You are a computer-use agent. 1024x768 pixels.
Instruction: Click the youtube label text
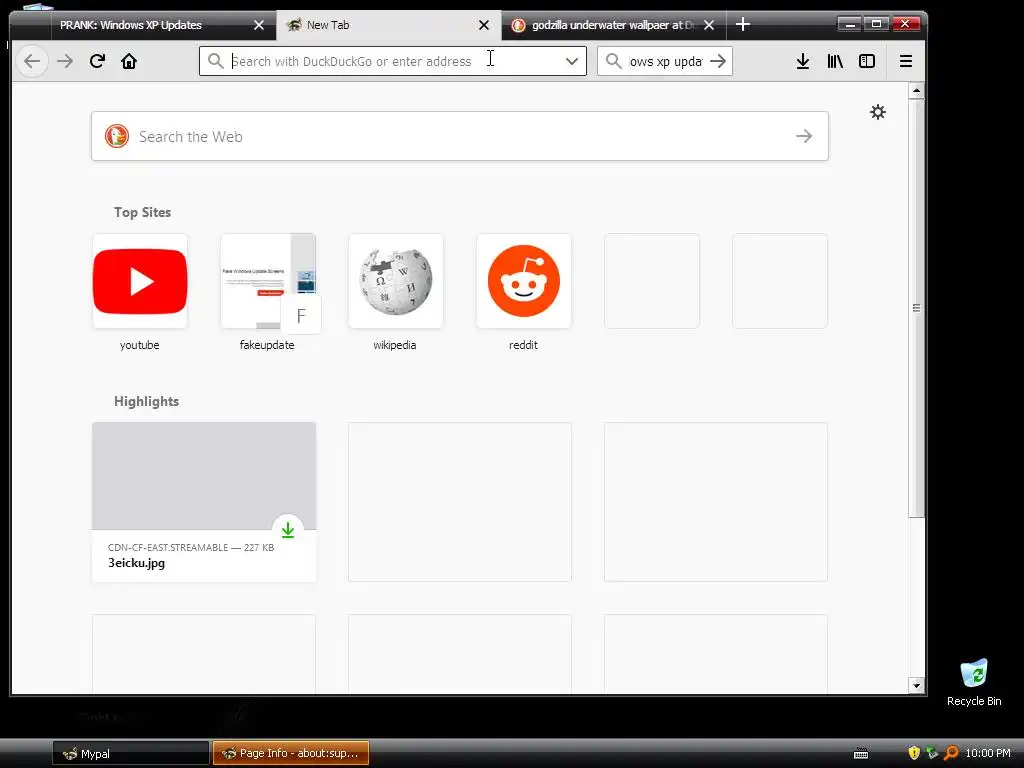[140, 345]
